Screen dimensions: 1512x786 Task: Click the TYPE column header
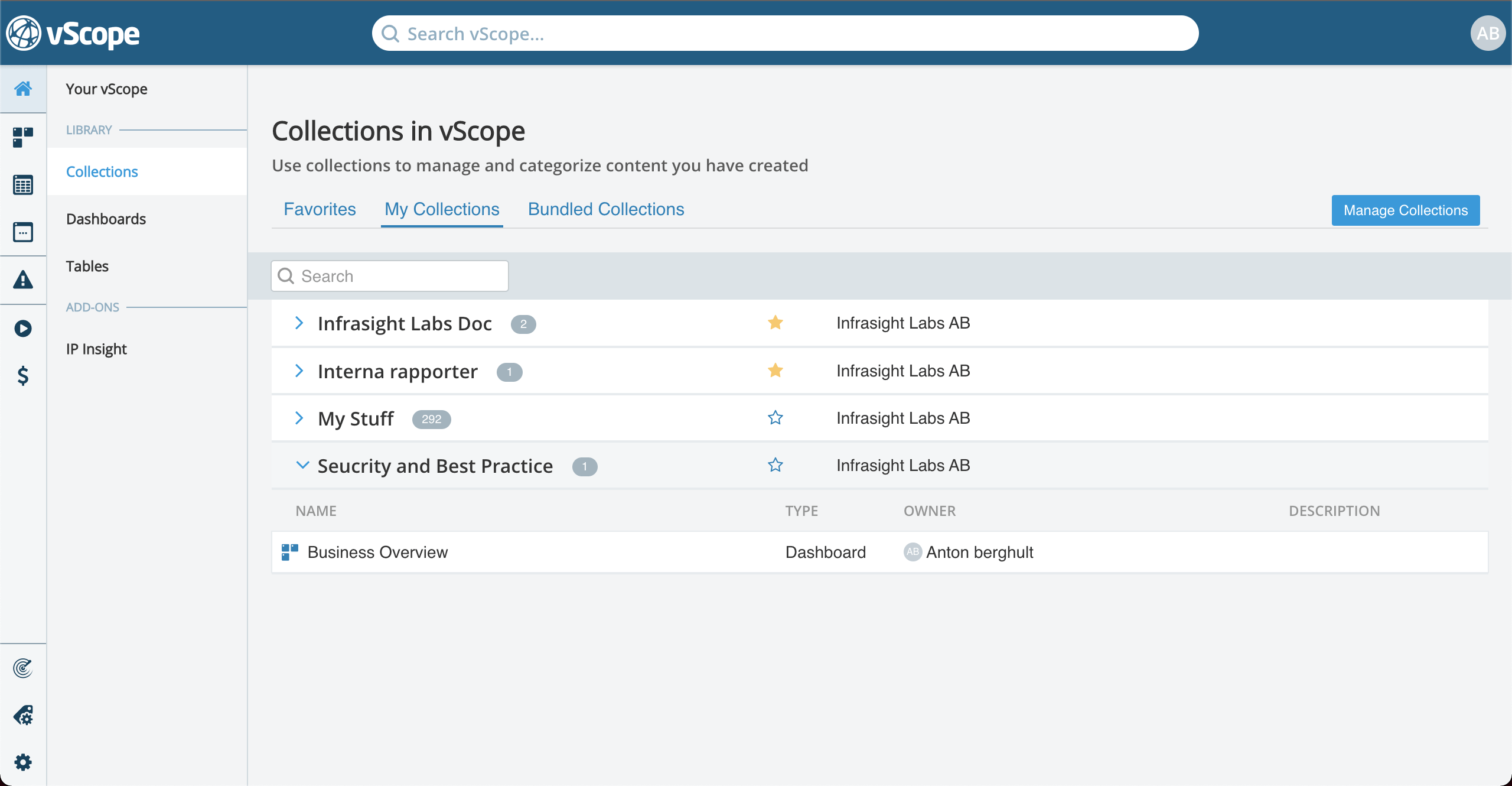click(801, 511)
